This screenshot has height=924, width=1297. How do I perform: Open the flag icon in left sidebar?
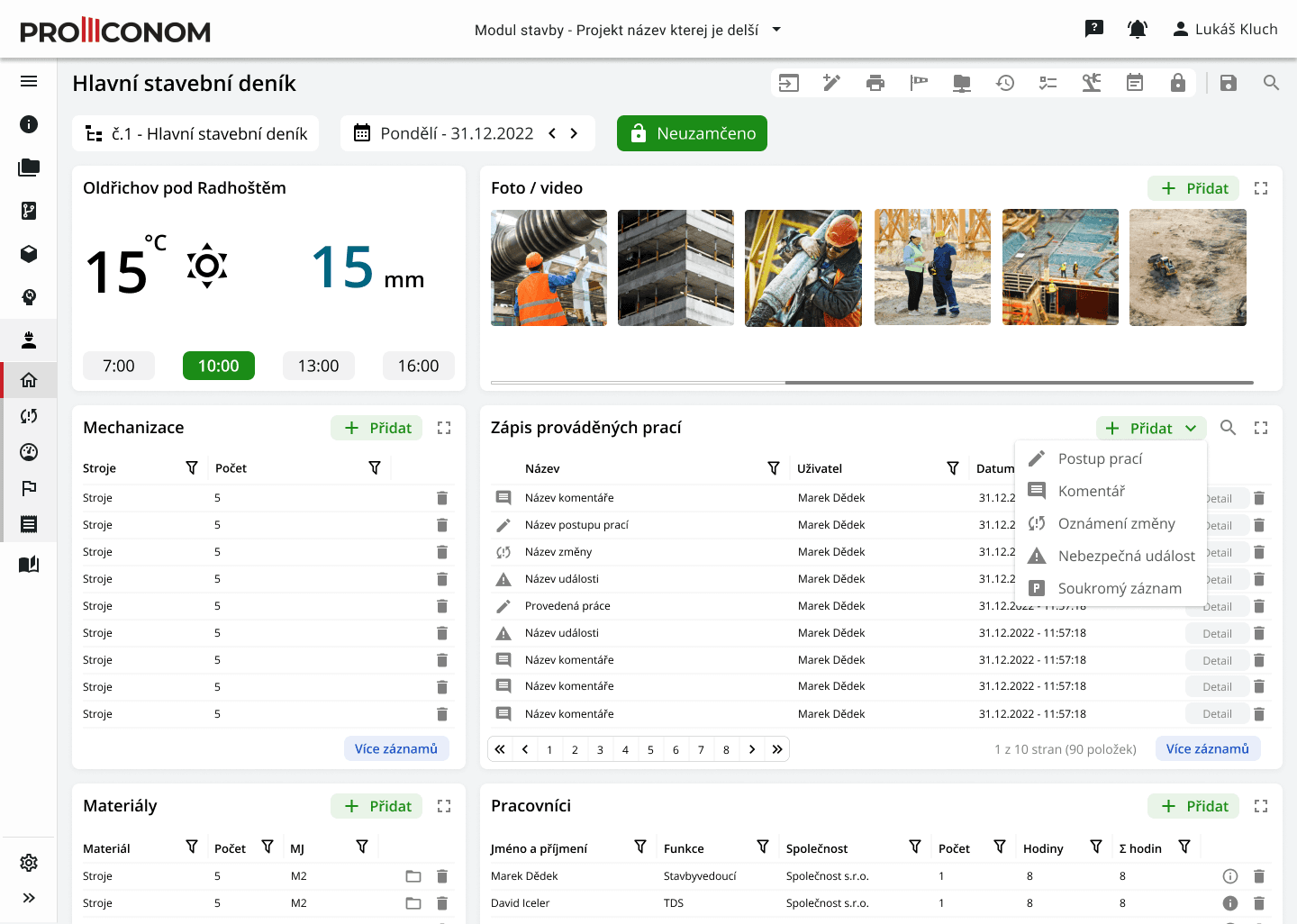pyautogui.click(x=29, y=488)
